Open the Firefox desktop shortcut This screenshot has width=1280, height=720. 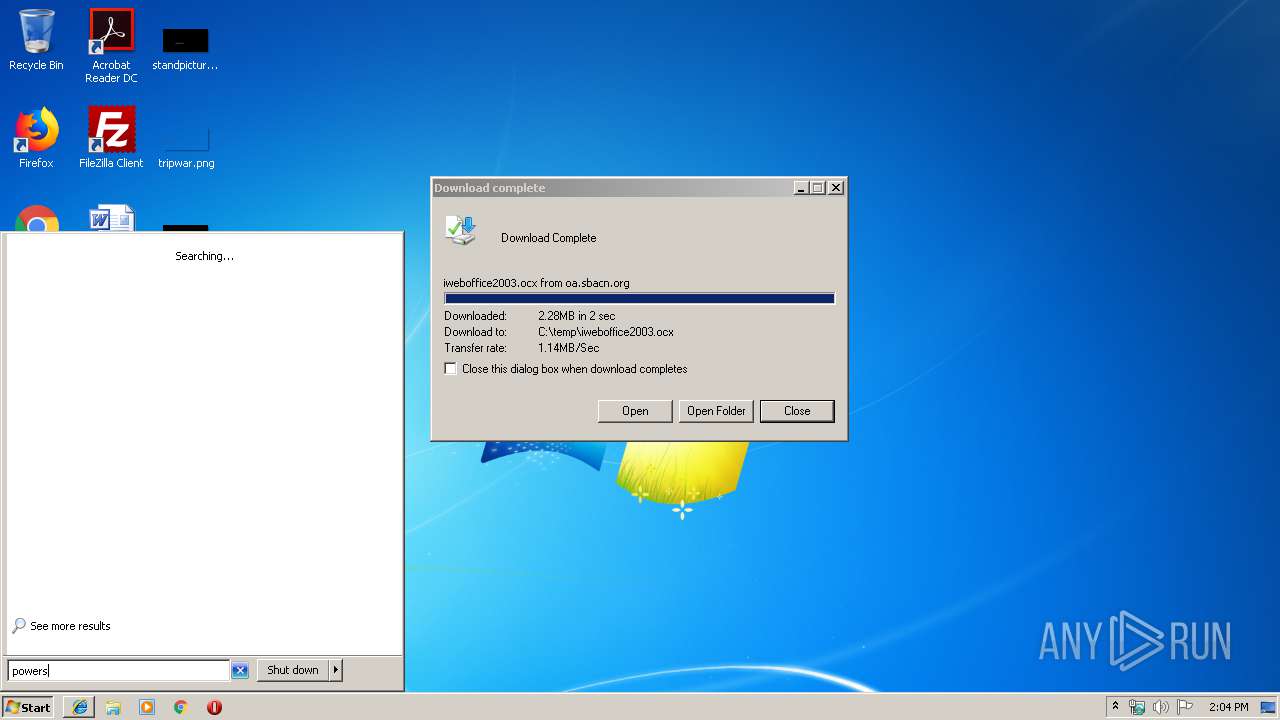pos(36,138)
